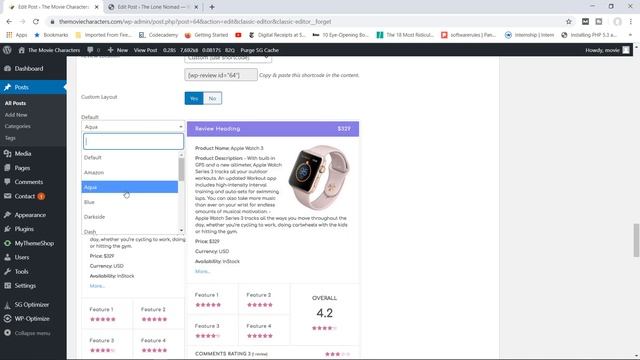Click the Overall 4.2 star rating
The height and width of the screenshot is (360, 640).
pyautogui.click(x=324, y=328)
